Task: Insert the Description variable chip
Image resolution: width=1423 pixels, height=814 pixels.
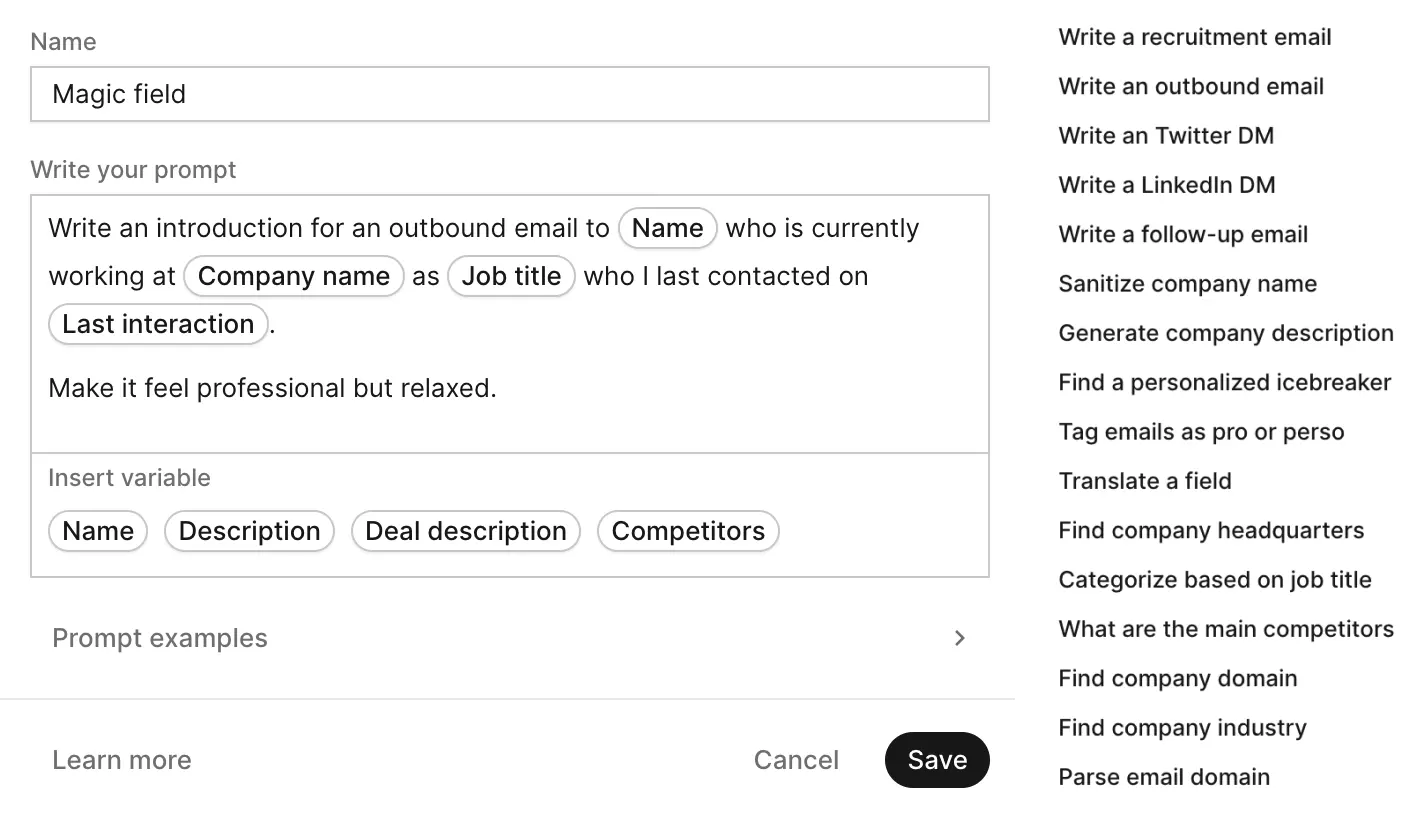Action: [x=249, y=531]
